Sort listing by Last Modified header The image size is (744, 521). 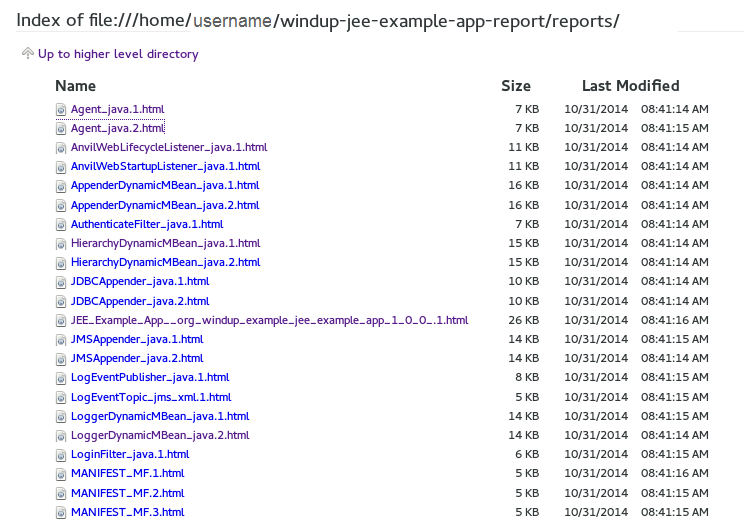[x=630, y=86]
